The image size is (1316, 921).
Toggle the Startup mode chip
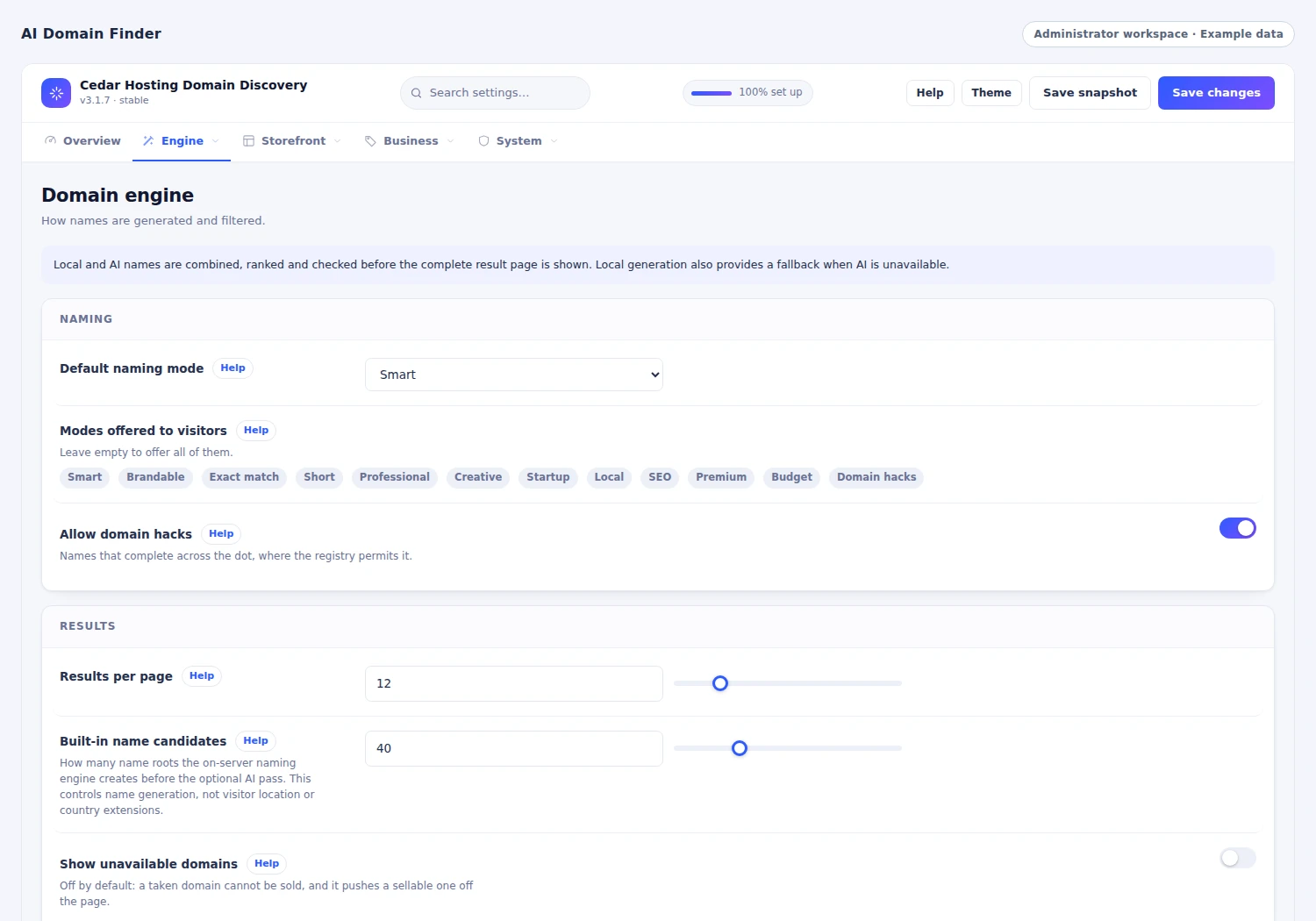(x=548, y=477)
